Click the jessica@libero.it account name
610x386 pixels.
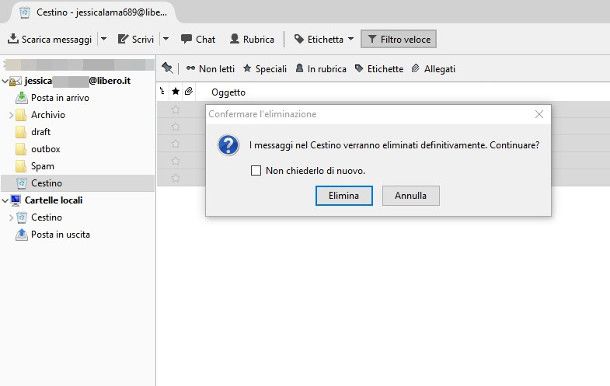pos(77,81)
